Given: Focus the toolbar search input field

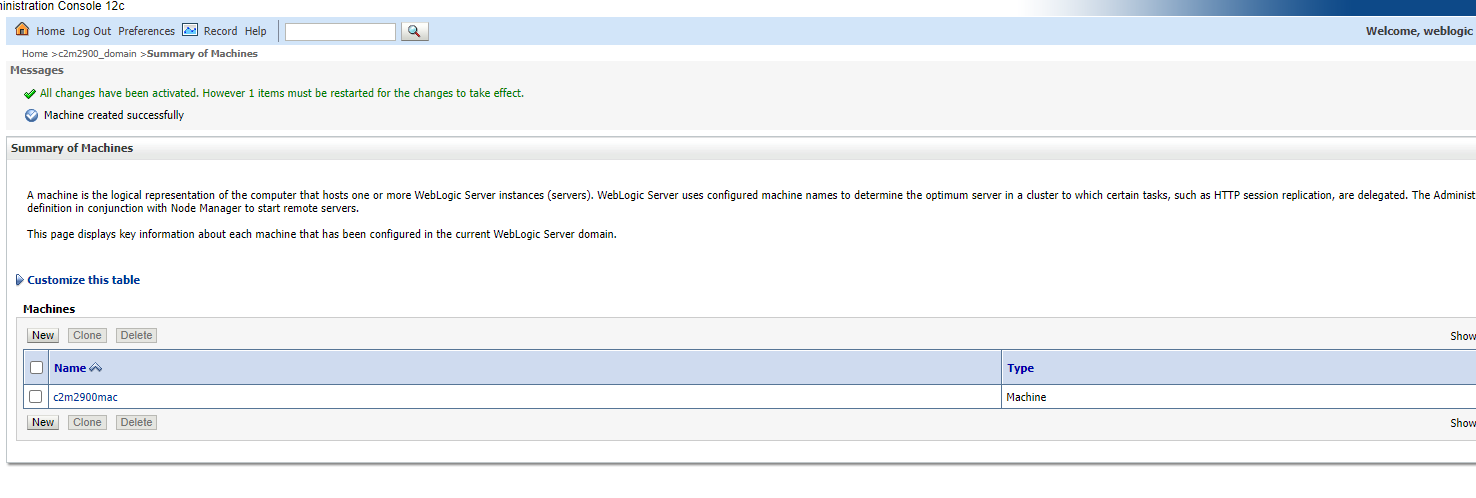Looking at the screenshot, I should (340, 32).
